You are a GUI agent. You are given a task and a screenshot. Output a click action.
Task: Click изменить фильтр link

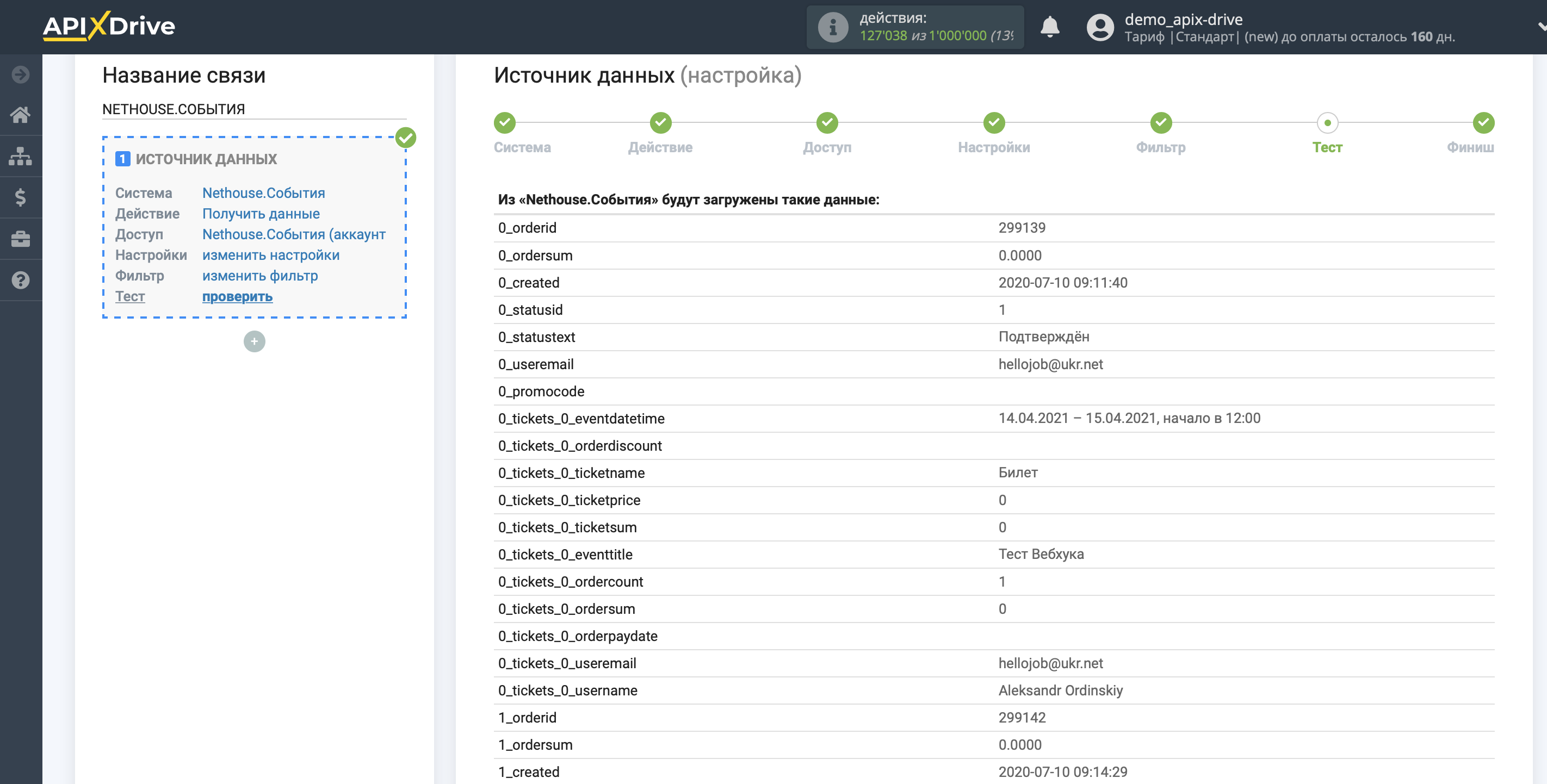click(x=260, y=276)
